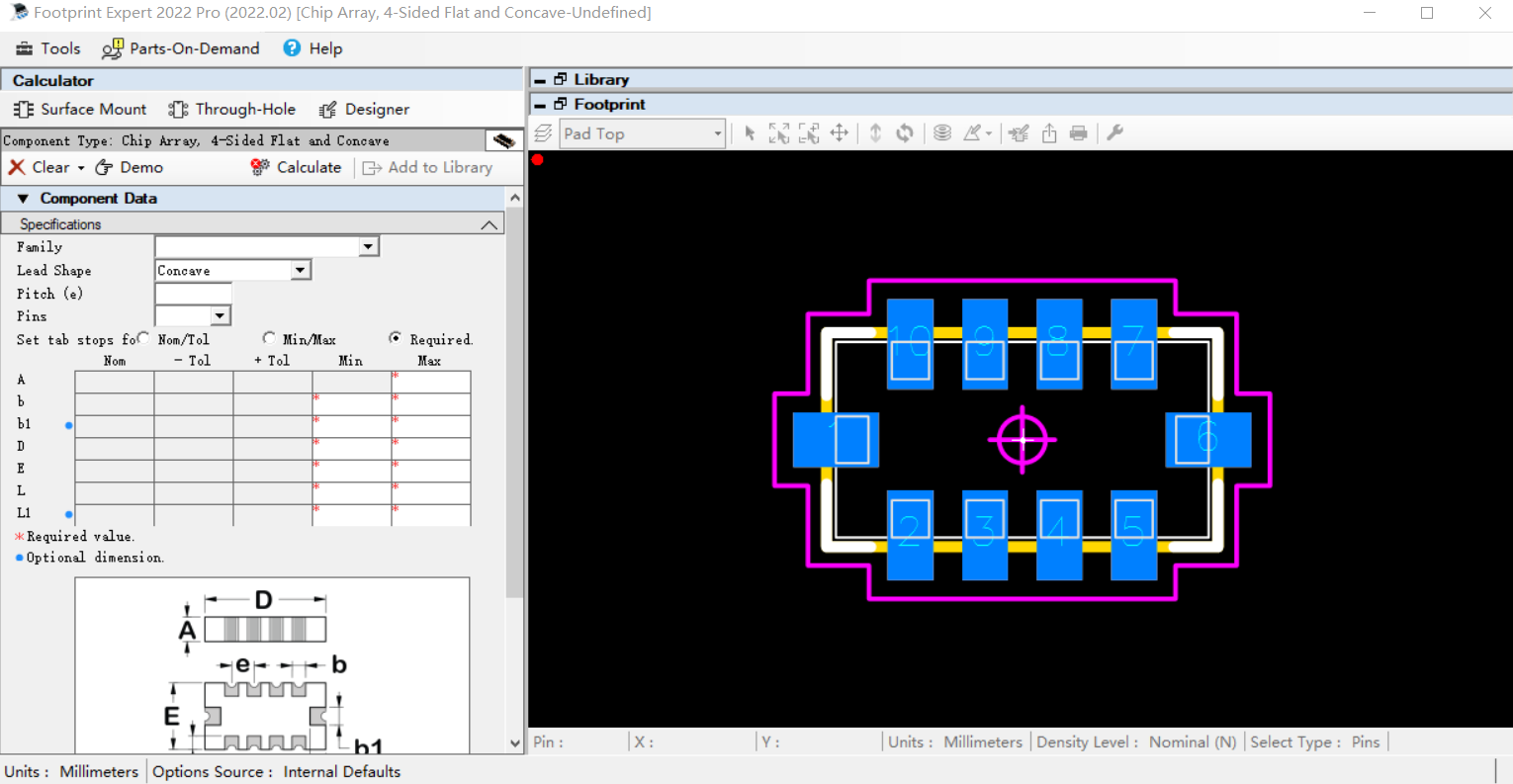The height and width of the screenshot is (784, 1513).
Task: Select the pointer tool in the Footprint toolbar
Action: point(749,131)
